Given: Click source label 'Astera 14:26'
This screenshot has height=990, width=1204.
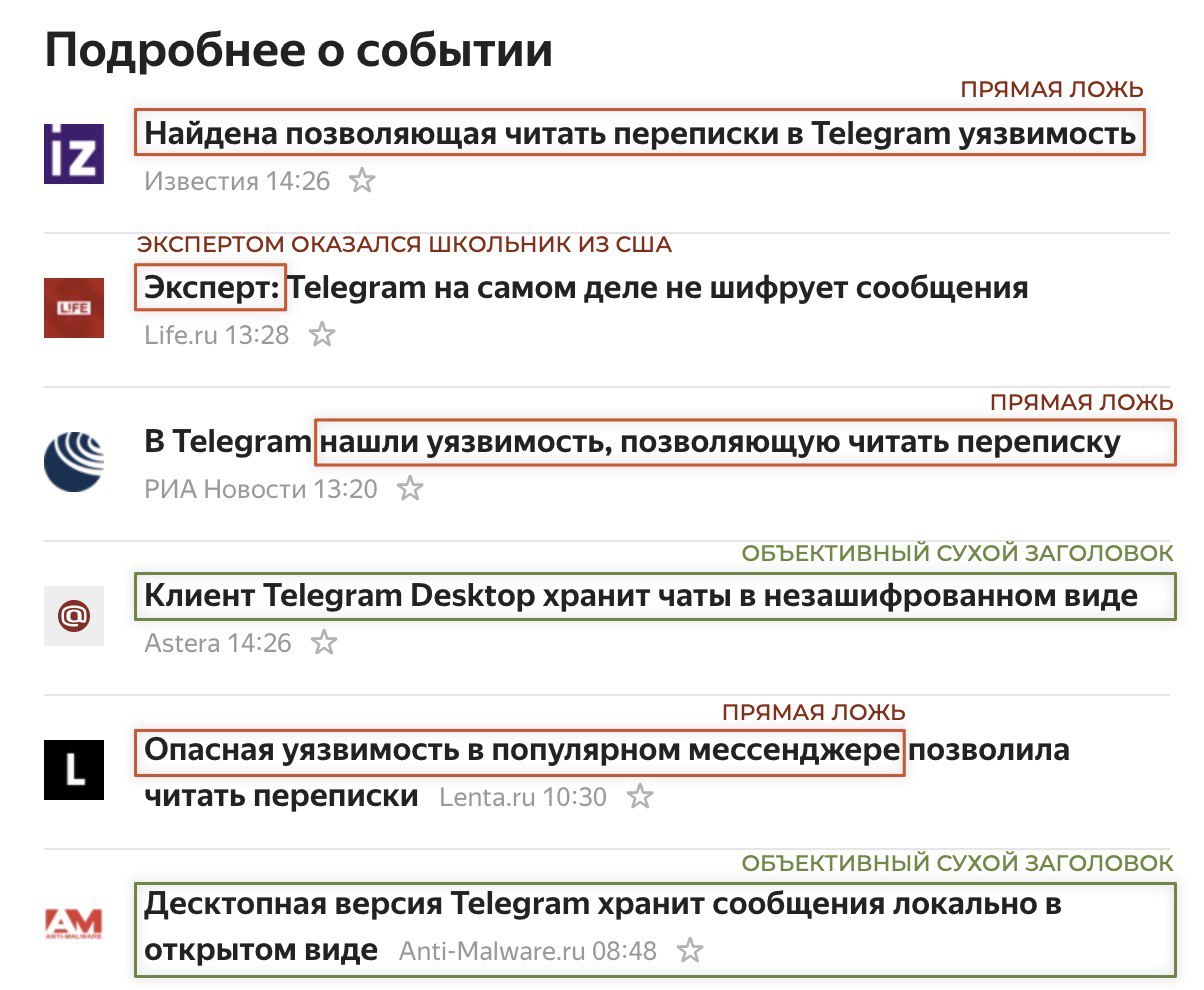Looking at the screenshot, I should coord(218,643).
